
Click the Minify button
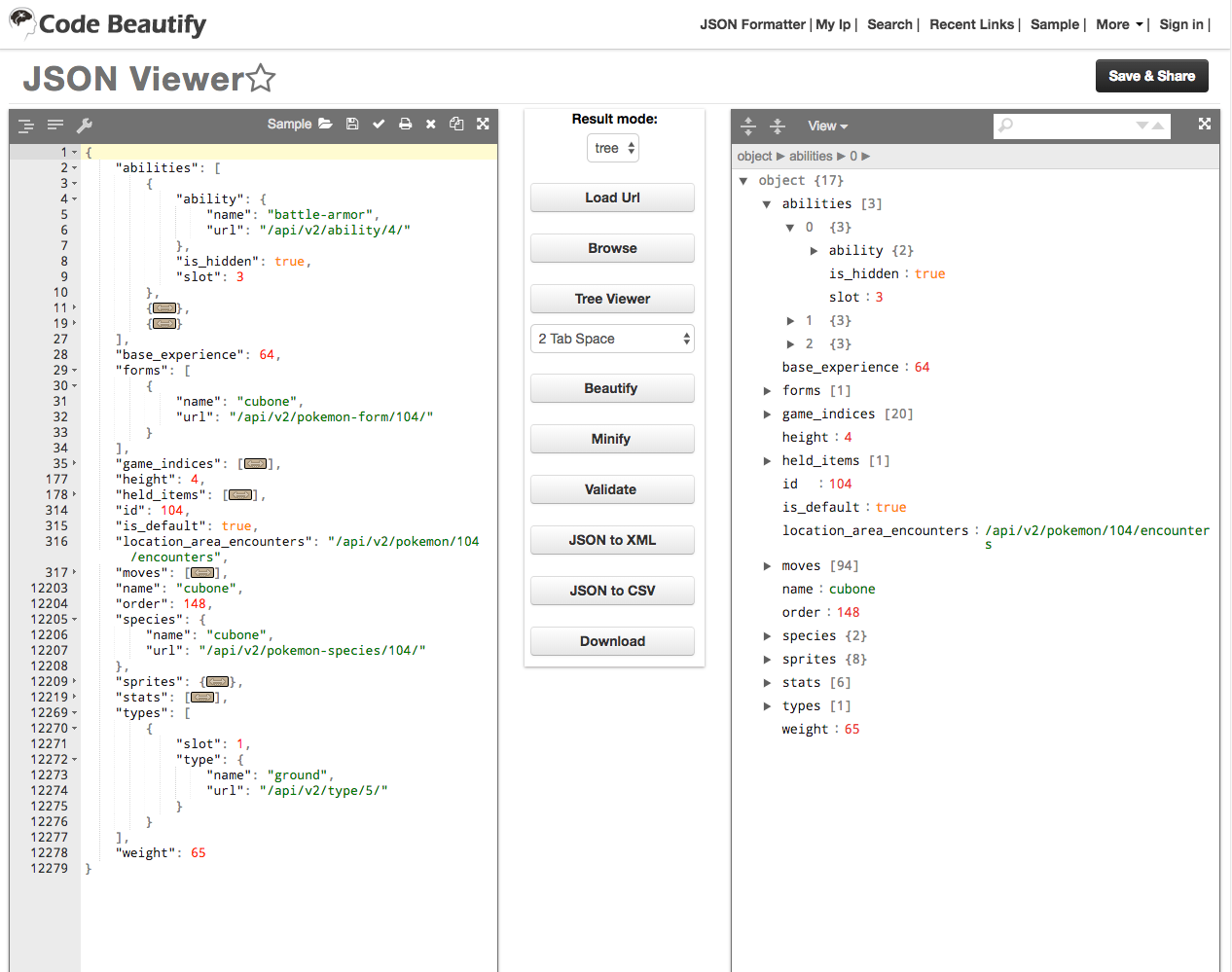tap(612, 439)
